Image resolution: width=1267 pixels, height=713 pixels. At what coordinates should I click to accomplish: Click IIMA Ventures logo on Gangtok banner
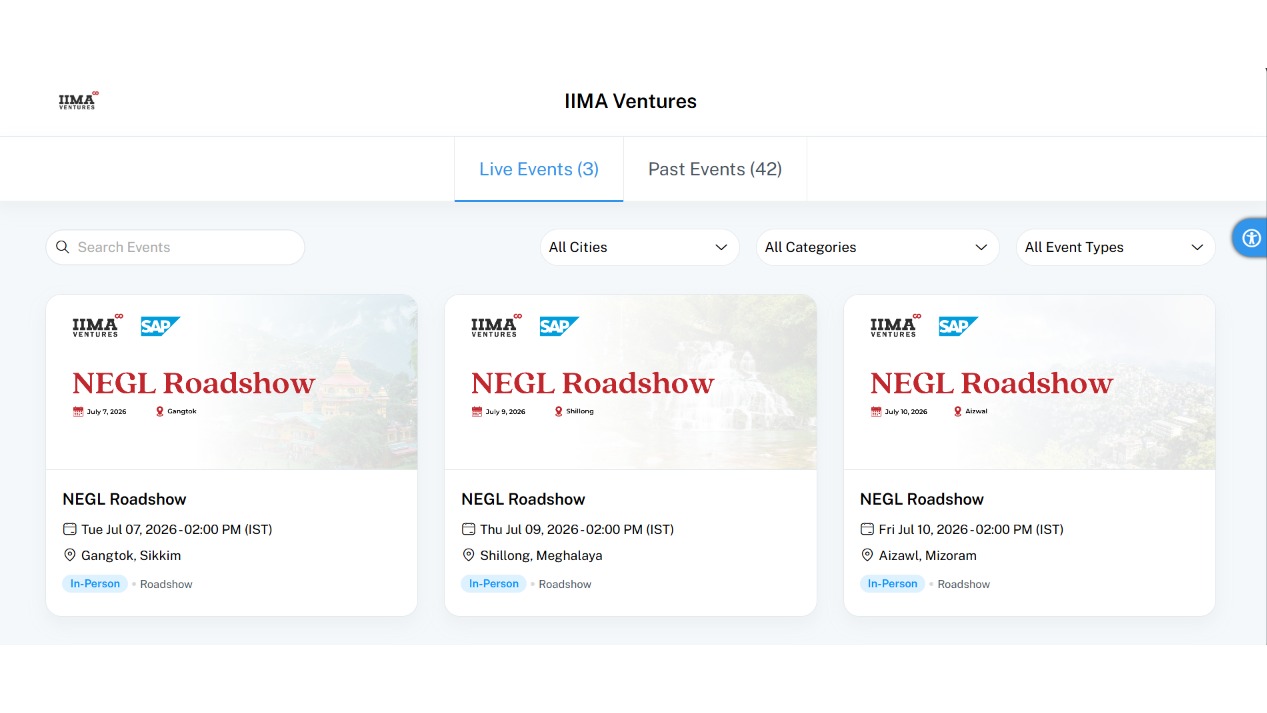[97, 325]
